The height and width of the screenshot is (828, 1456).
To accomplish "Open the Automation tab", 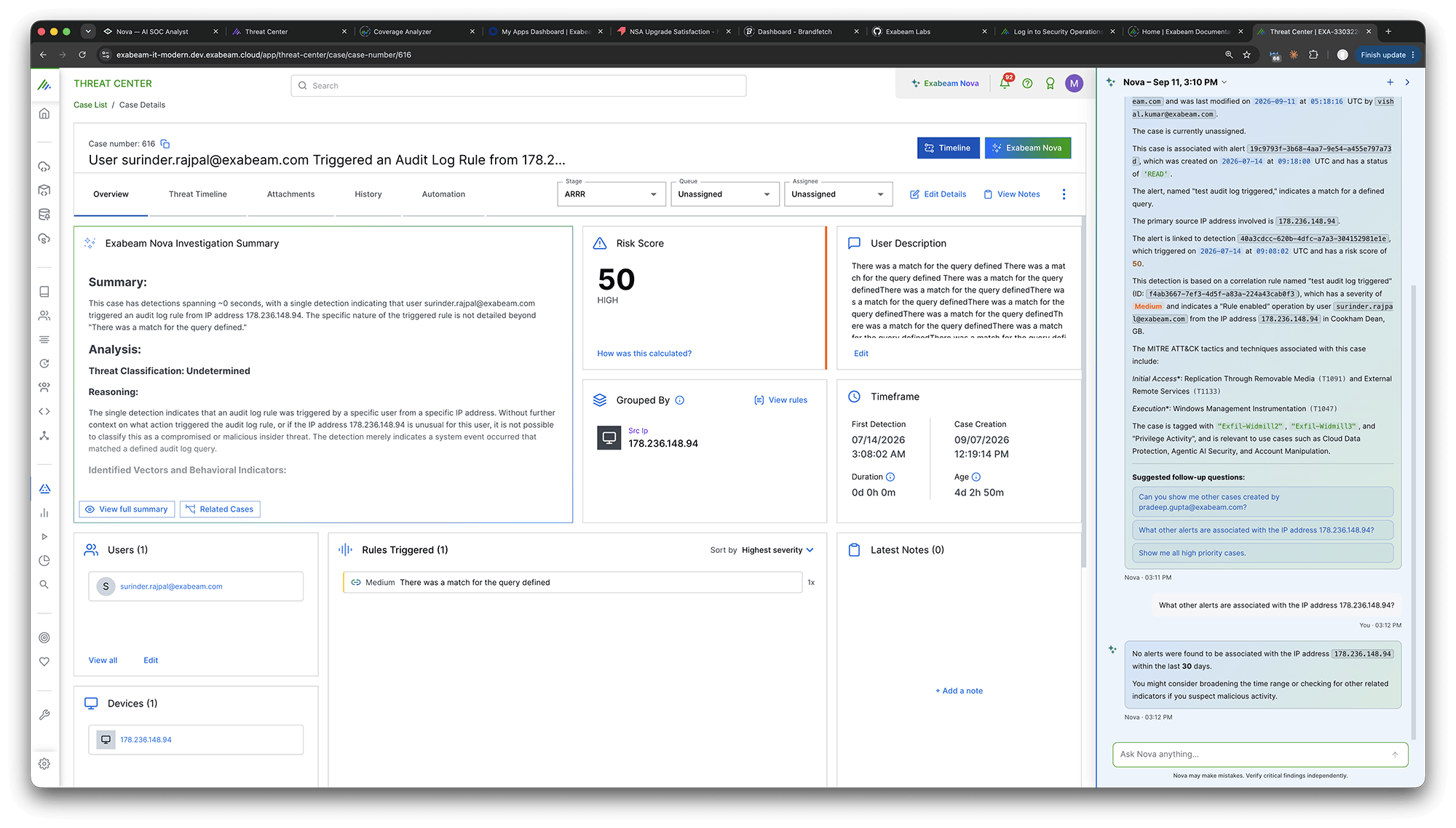I will (443, 194).
